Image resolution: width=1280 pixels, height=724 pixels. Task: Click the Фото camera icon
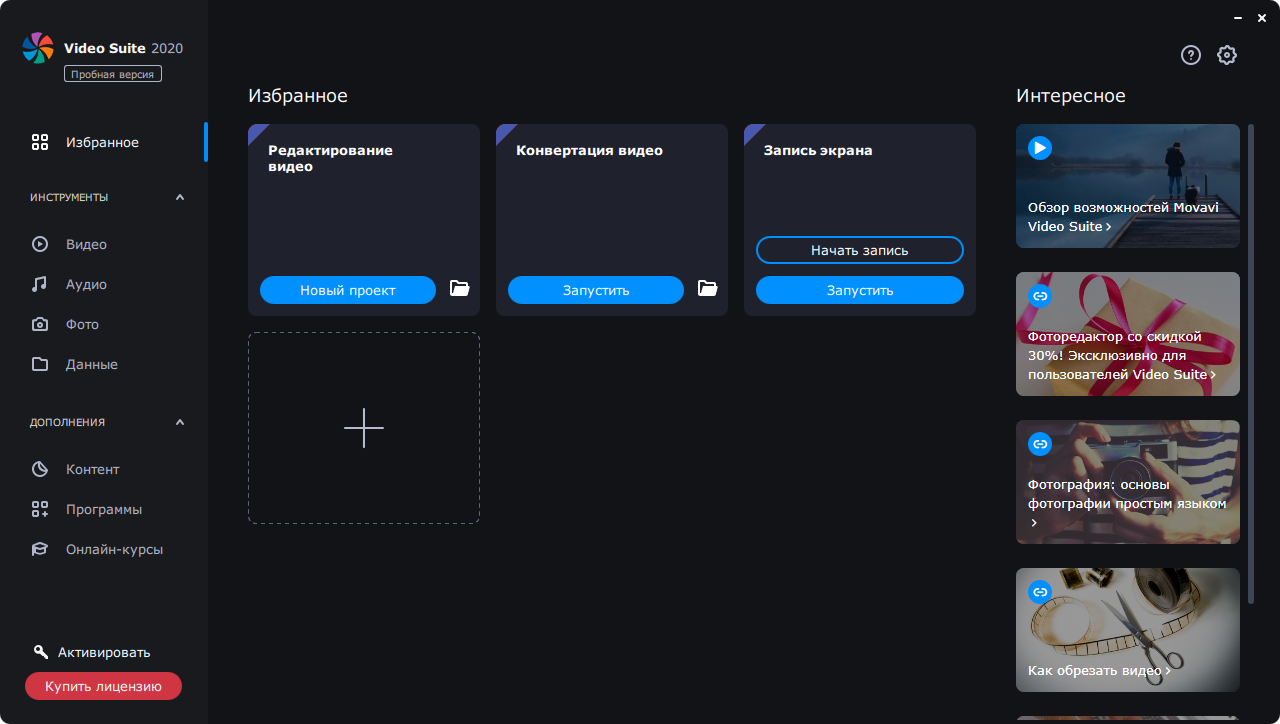(40, 324)
